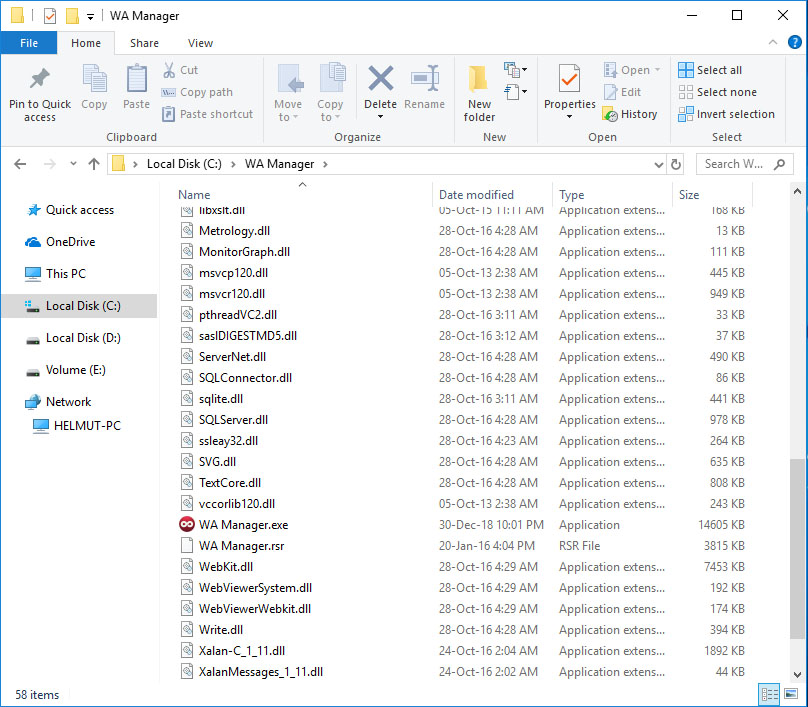The height and width of the screenshot is (707, 808).
Task: Click the Edit ribbon icon
Action: click(611, 92)
